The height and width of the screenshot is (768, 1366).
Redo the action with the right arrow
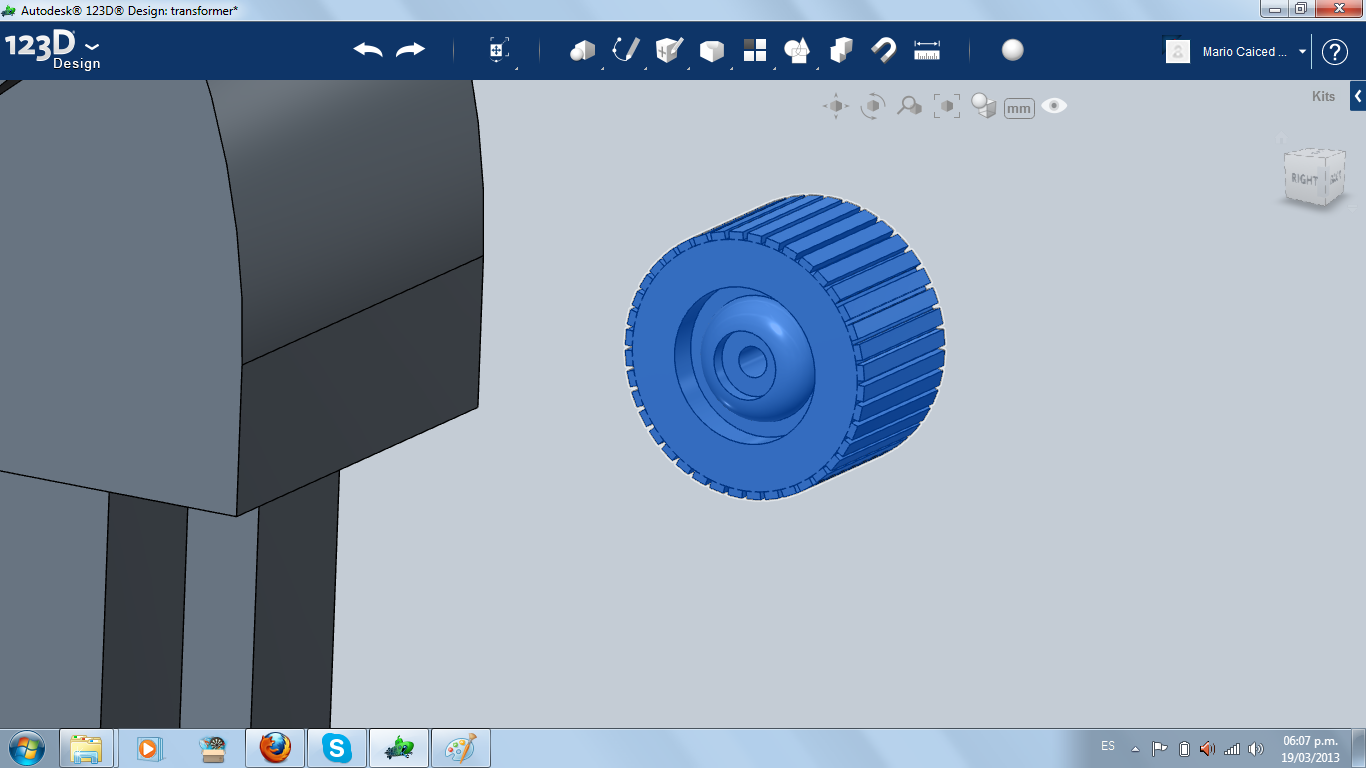[410, 50]
